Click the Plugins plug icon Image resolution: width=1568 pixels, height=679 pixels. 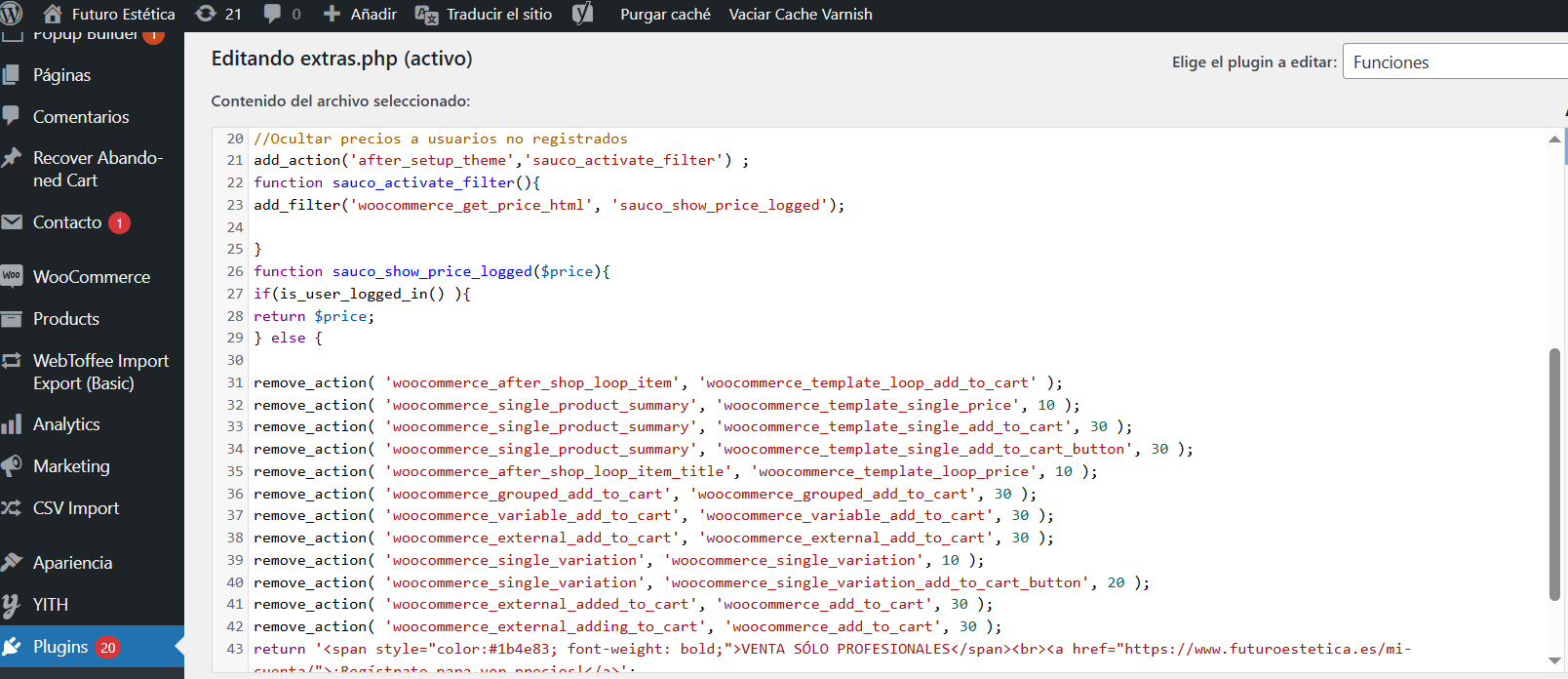click(x=12, y=647)
